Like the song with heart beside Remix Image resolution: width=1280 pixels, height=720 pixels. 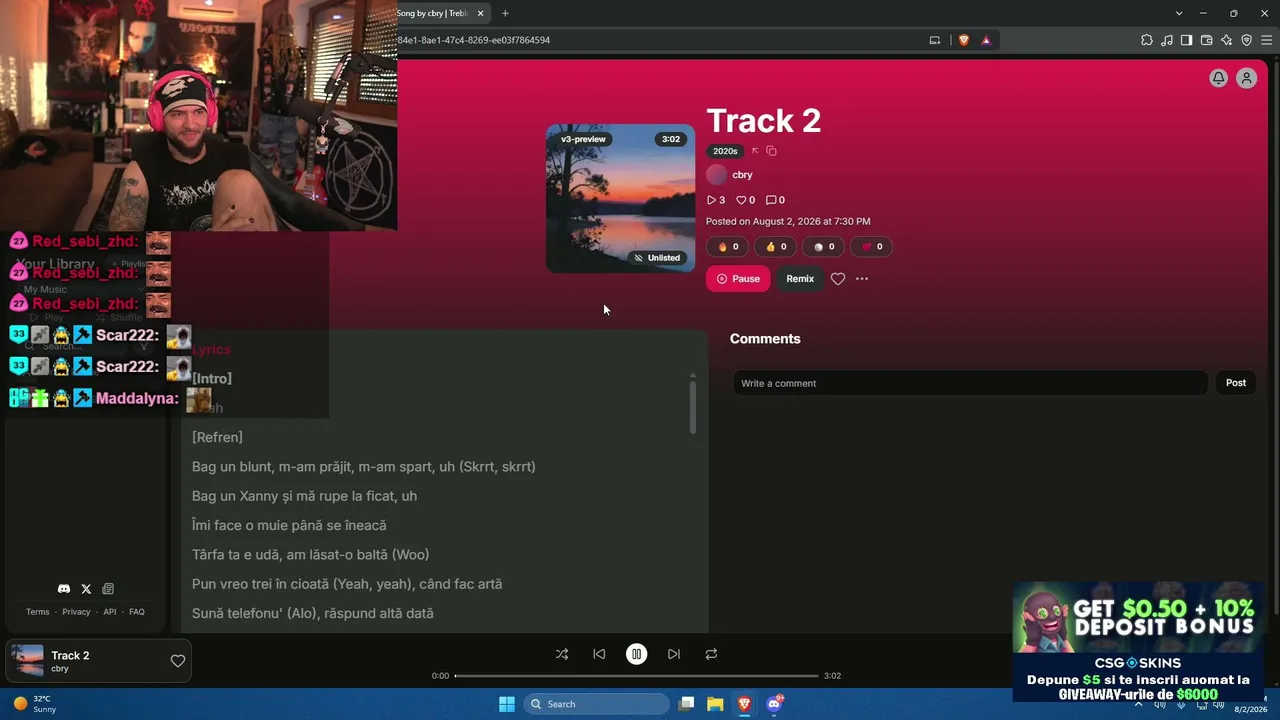tap(838, 279)
